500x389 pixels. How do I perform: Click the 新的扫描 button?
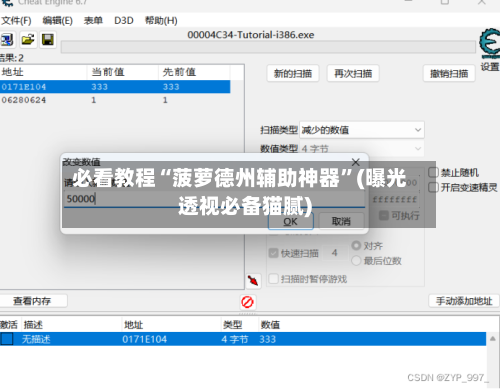click(293, 73)
